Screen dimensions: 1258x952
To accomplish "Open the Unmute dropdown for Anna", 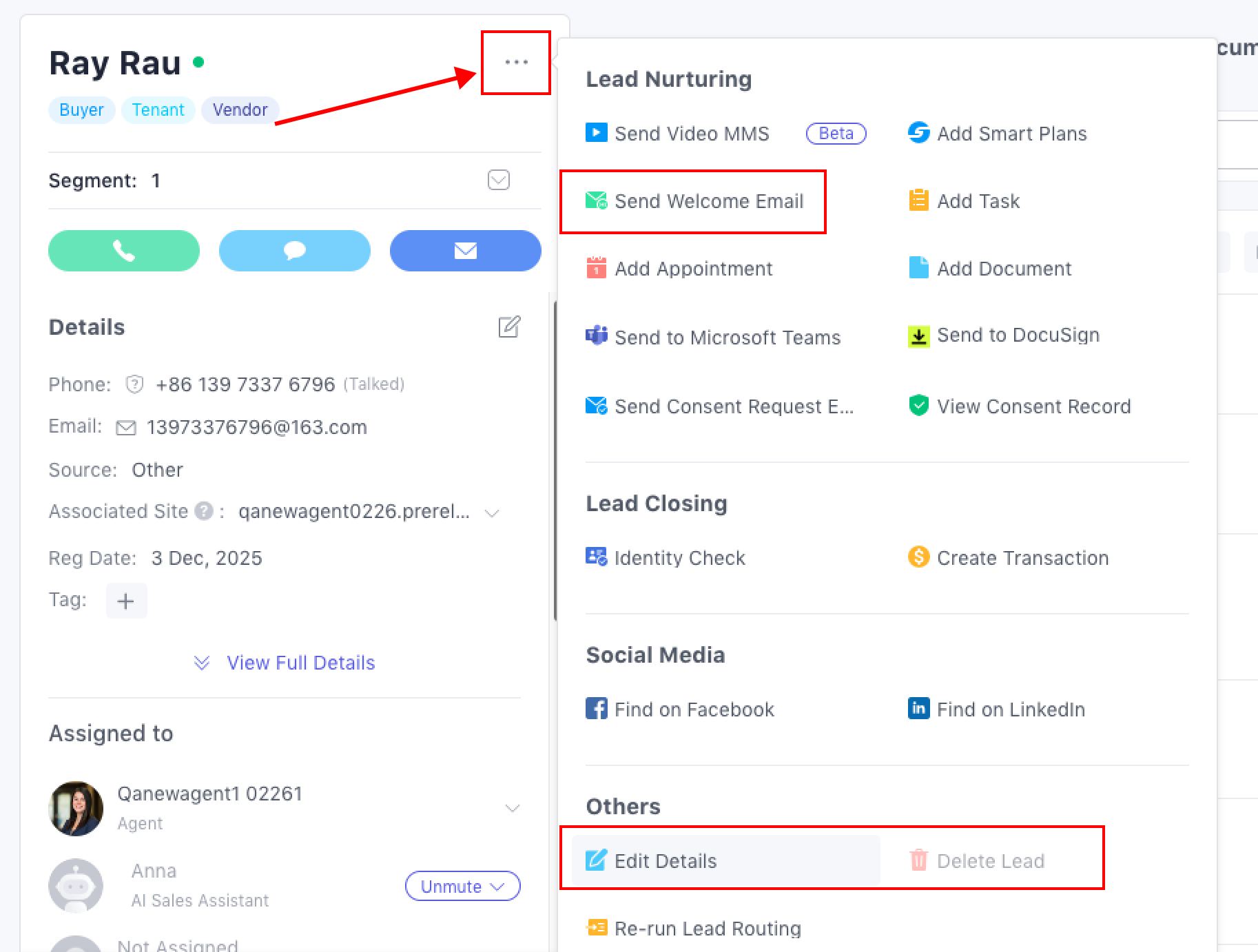I will click(x=462, y=886).
